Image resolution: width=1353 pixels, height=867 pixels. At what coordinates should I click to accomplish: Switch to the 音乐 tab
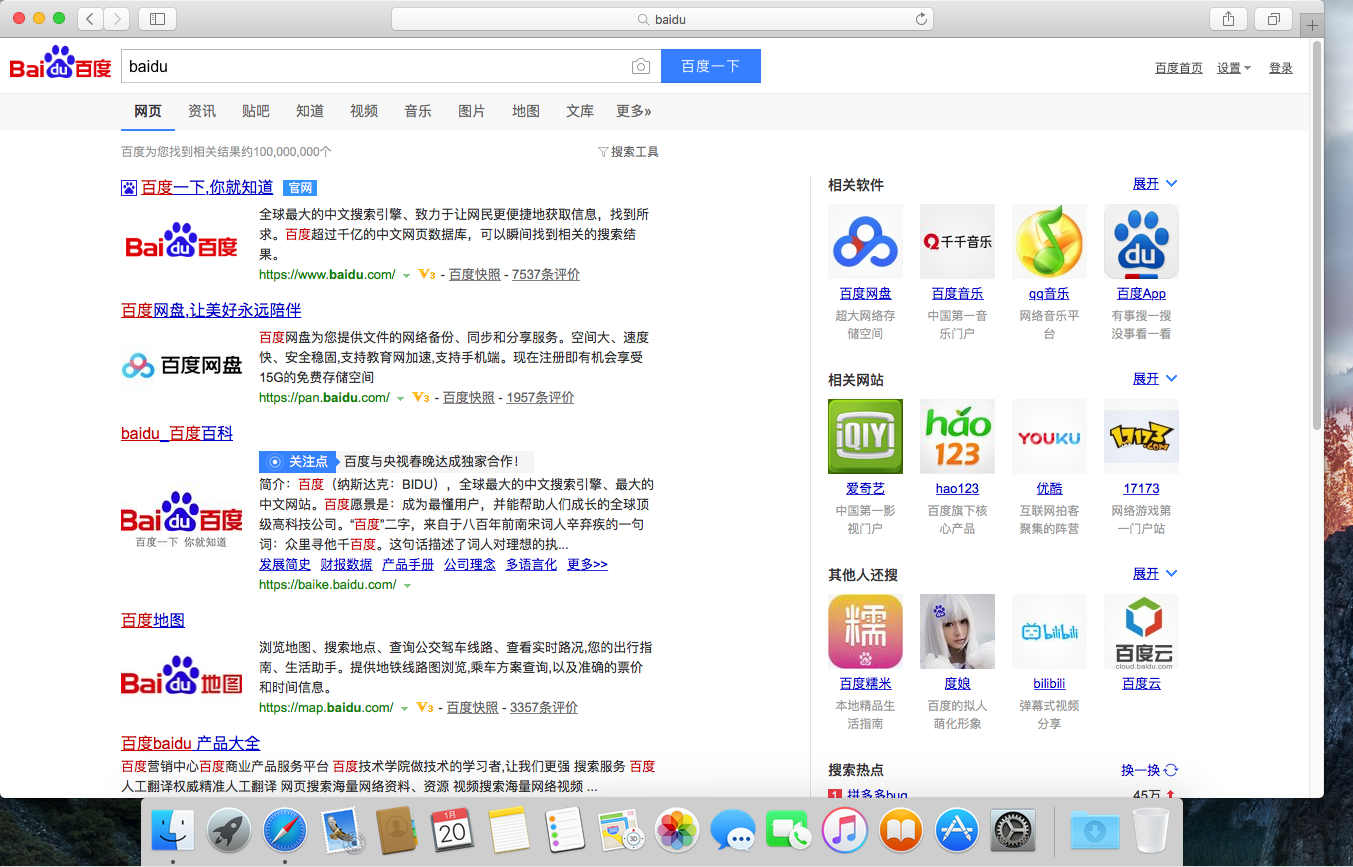tap(418, 111)
